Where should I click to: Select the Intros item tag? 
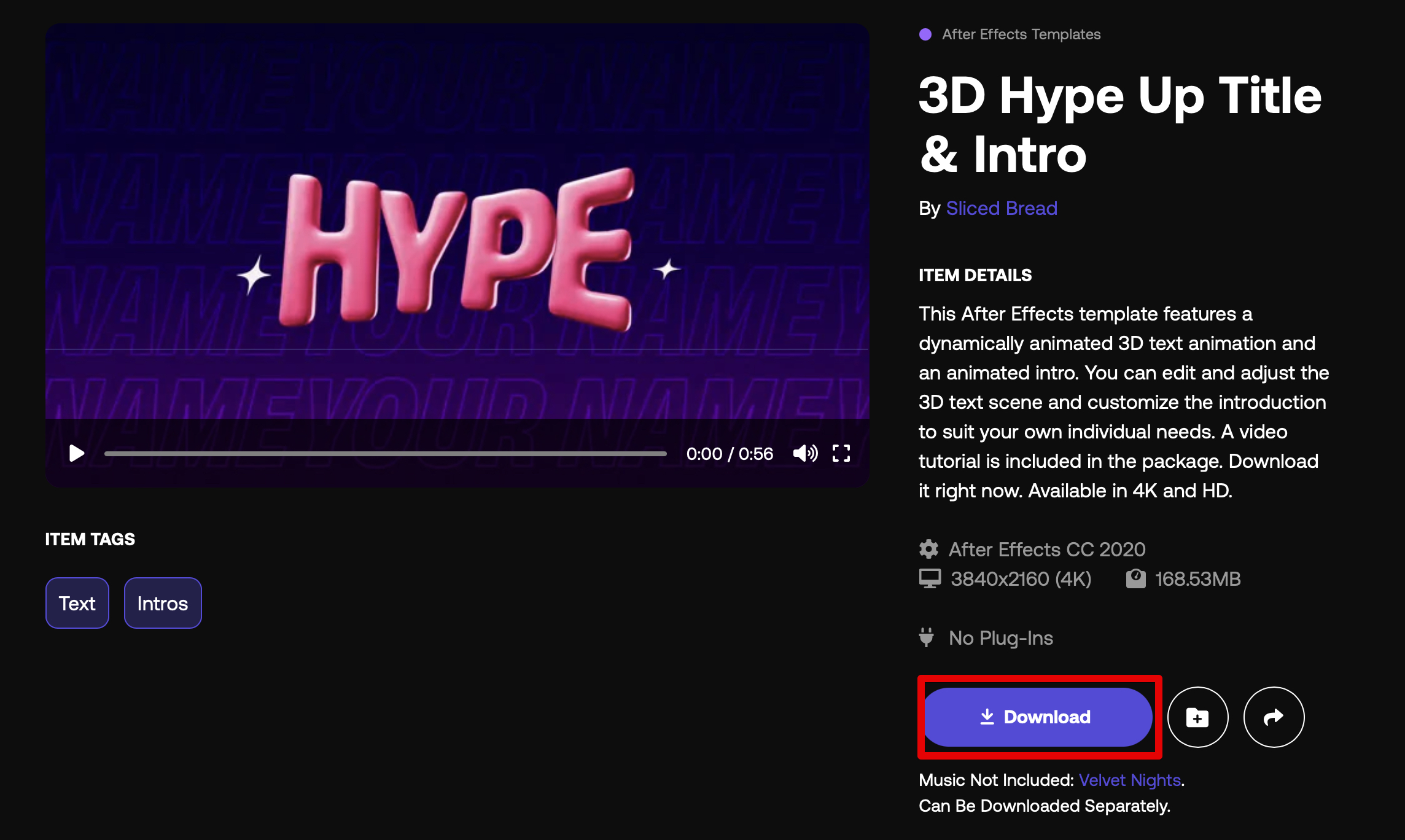click(x=163, y=603)
